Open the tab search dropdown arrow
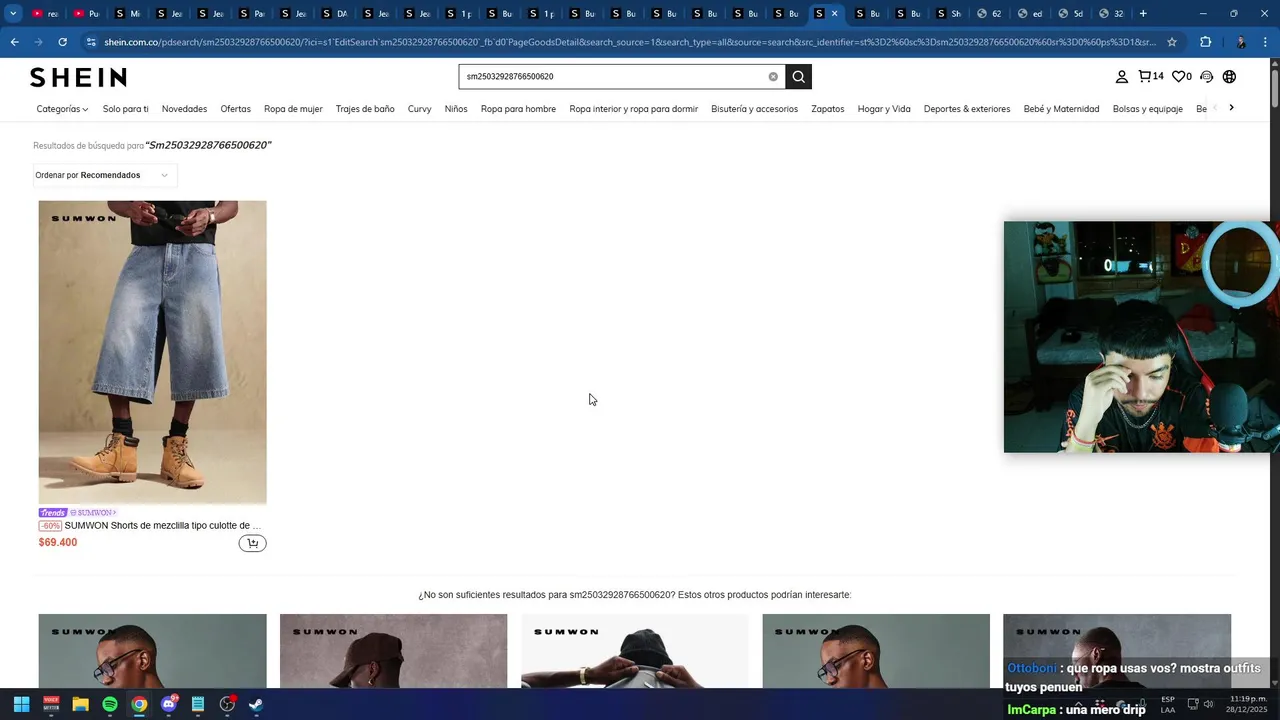 (13, 13)
